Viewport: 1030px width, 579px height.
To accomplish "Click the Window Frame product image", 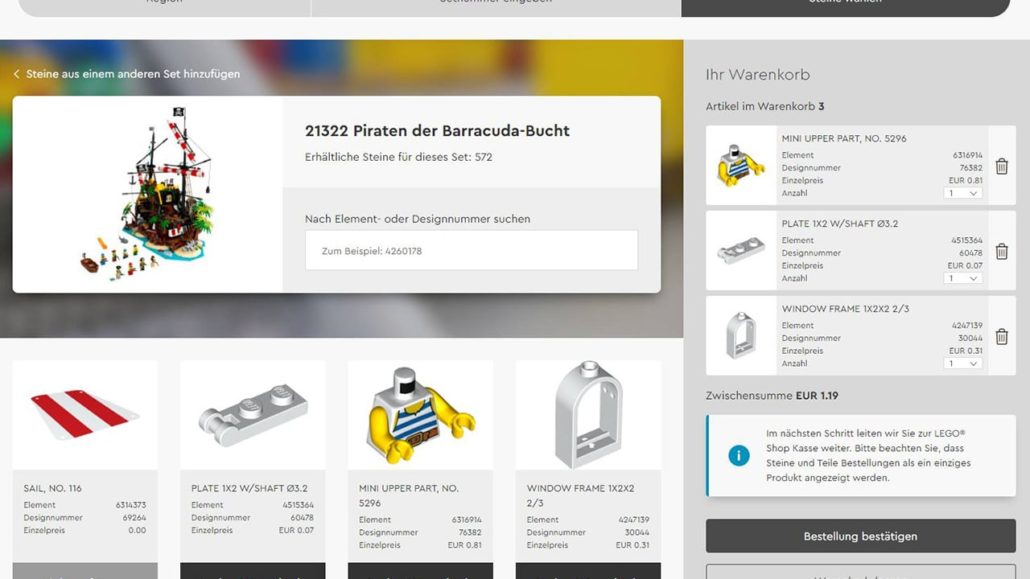I will pos(588,415).
